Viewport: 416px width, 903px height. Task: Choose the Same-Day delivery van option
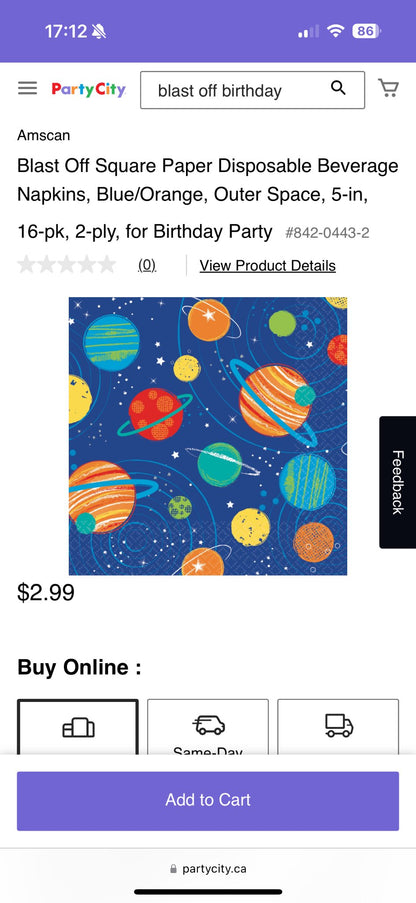[208, 727]
